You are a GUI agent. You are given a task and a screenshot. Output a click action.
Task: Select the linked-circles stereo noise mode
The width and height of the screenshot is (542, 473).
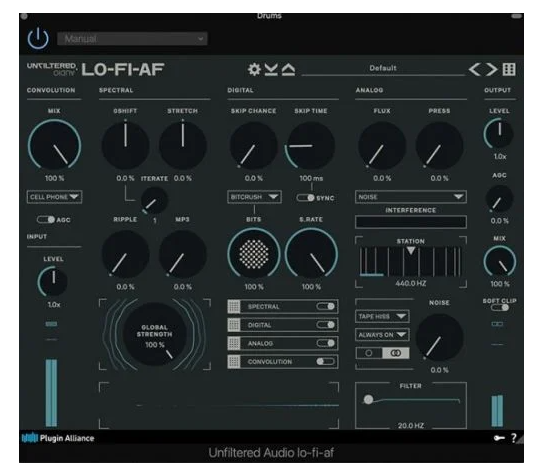click(x=396, y=353)
